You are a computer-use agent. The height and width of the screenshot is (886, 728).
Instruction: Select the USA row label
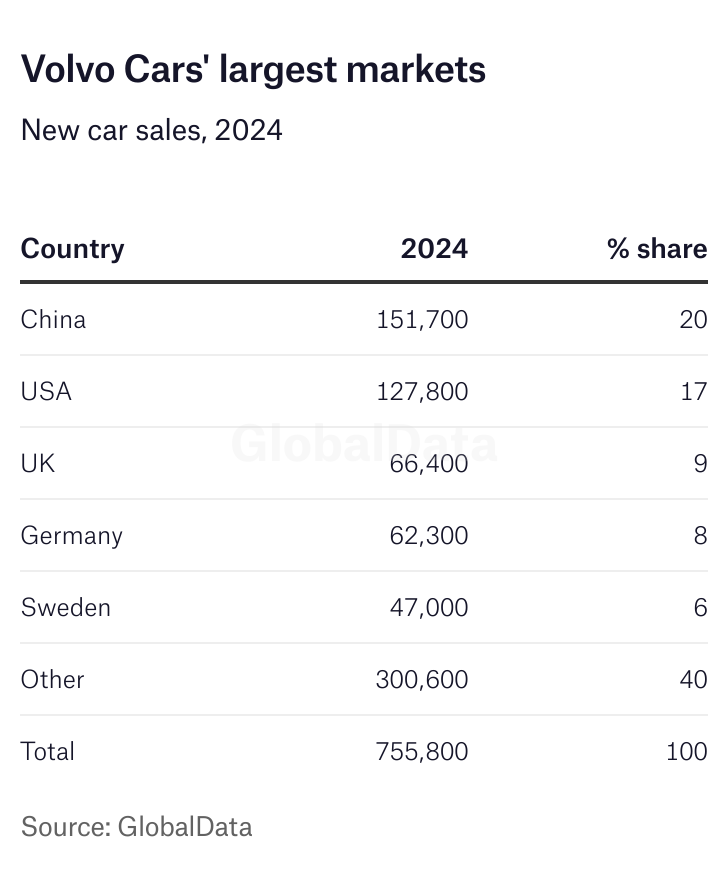(x=46, y=391)
